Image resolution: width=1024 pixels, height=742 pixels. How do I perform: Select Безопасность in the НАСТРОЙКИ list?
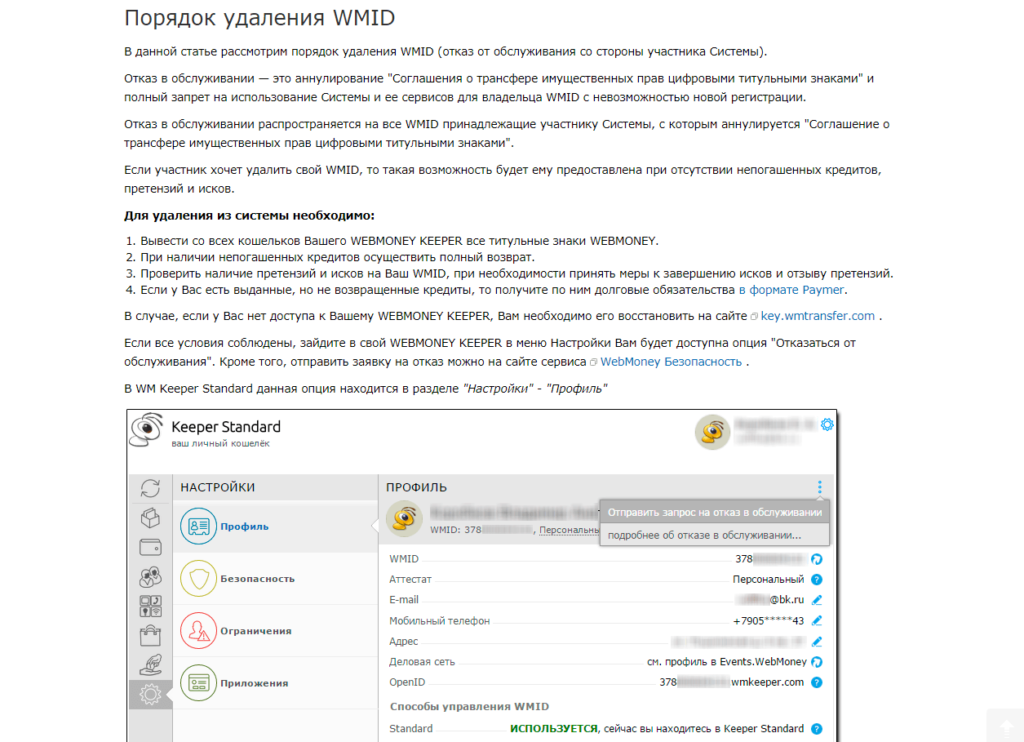pos(275,579)
